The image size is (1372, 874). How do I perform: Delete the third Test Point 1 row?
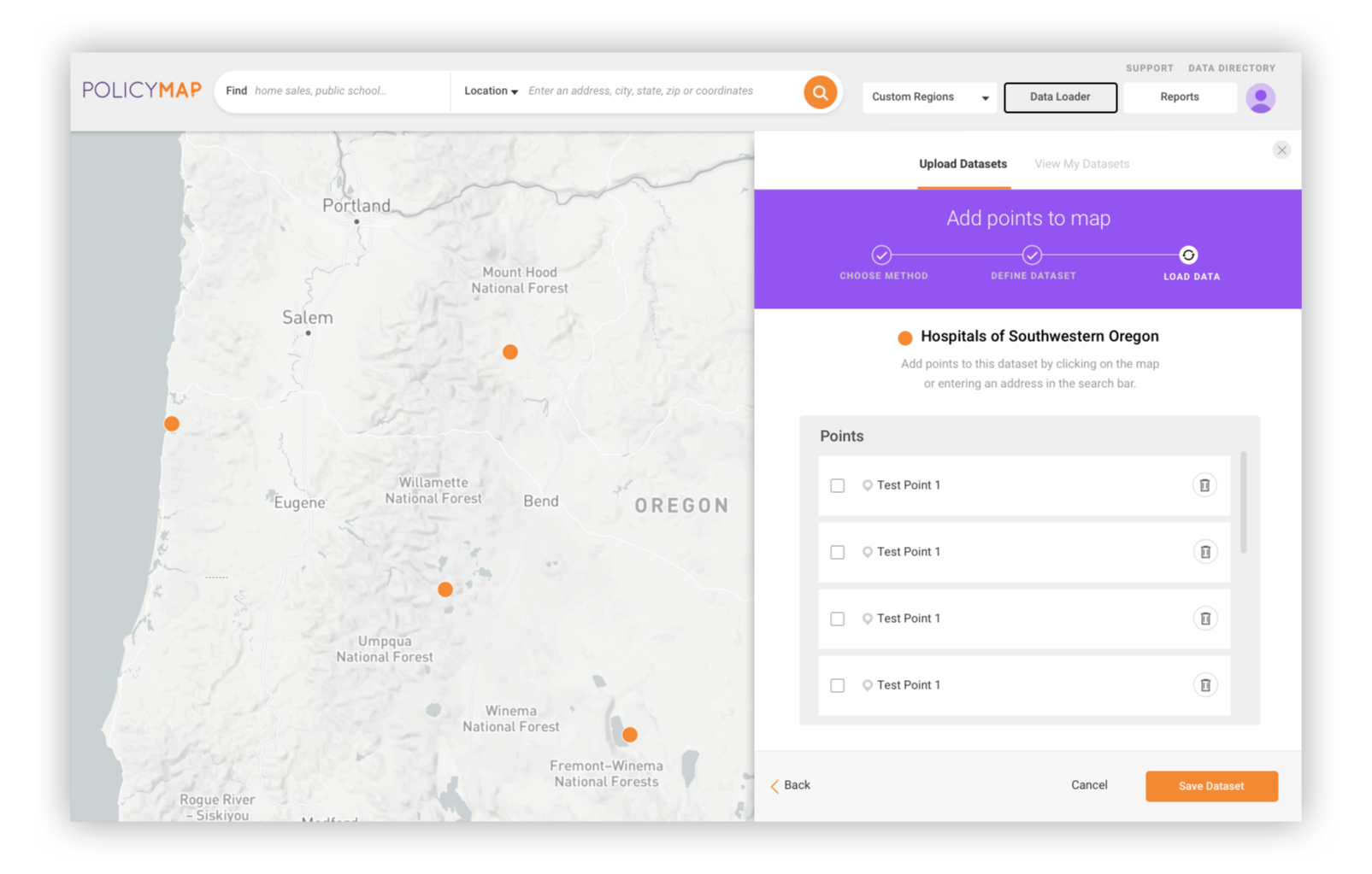(1204, 619)
